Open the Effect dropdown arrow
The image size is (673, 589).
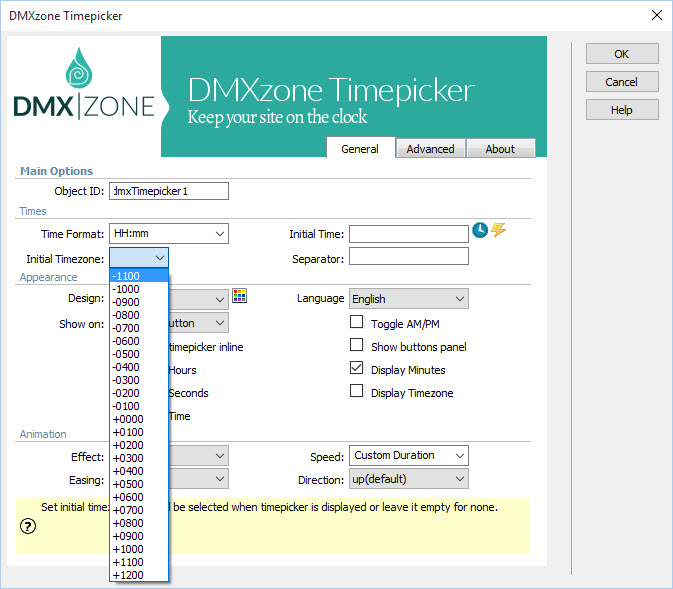point(220,455)
